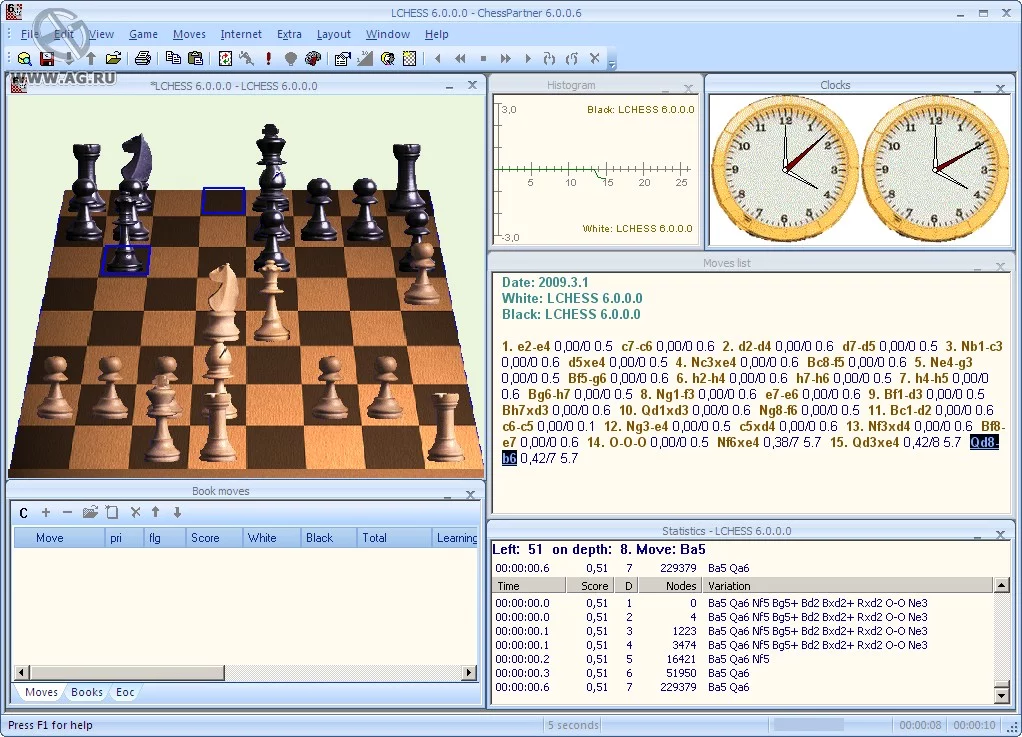
Task: Select the highlighted move Qd8-b6 in Moves list
Action: [x=984, y=442]
